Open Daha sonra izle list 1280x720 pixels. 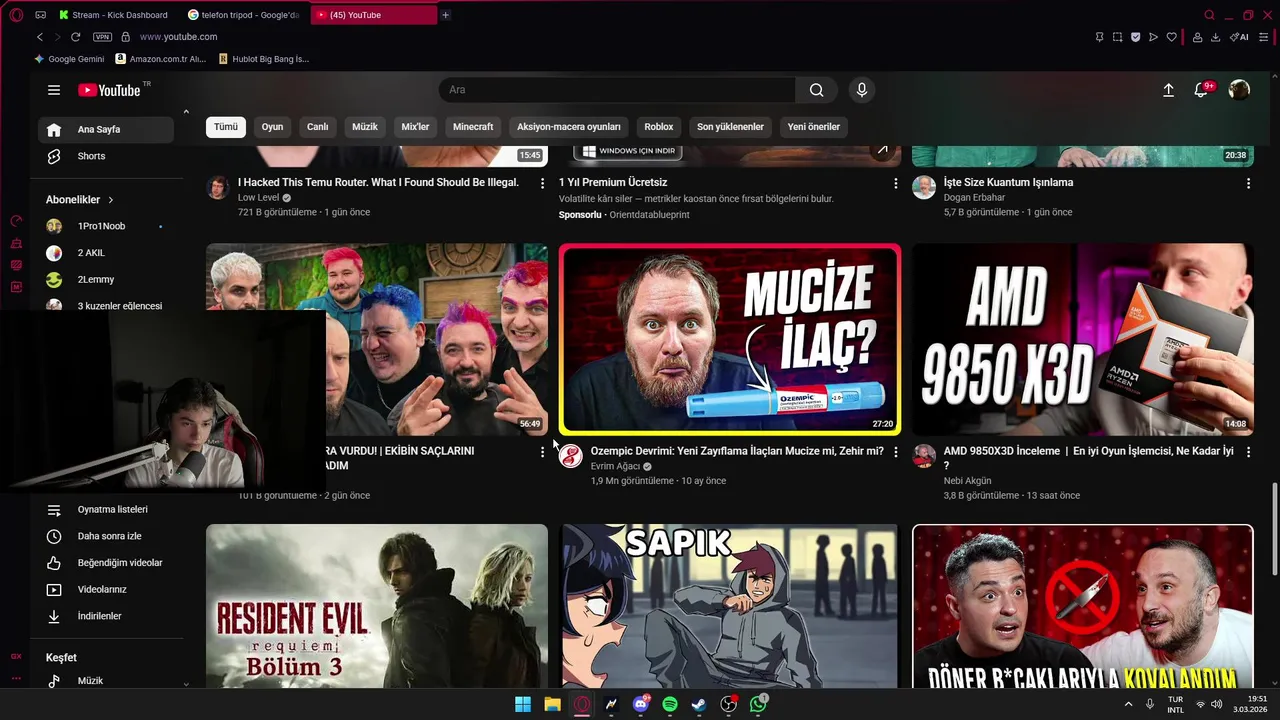click(105, 536)
